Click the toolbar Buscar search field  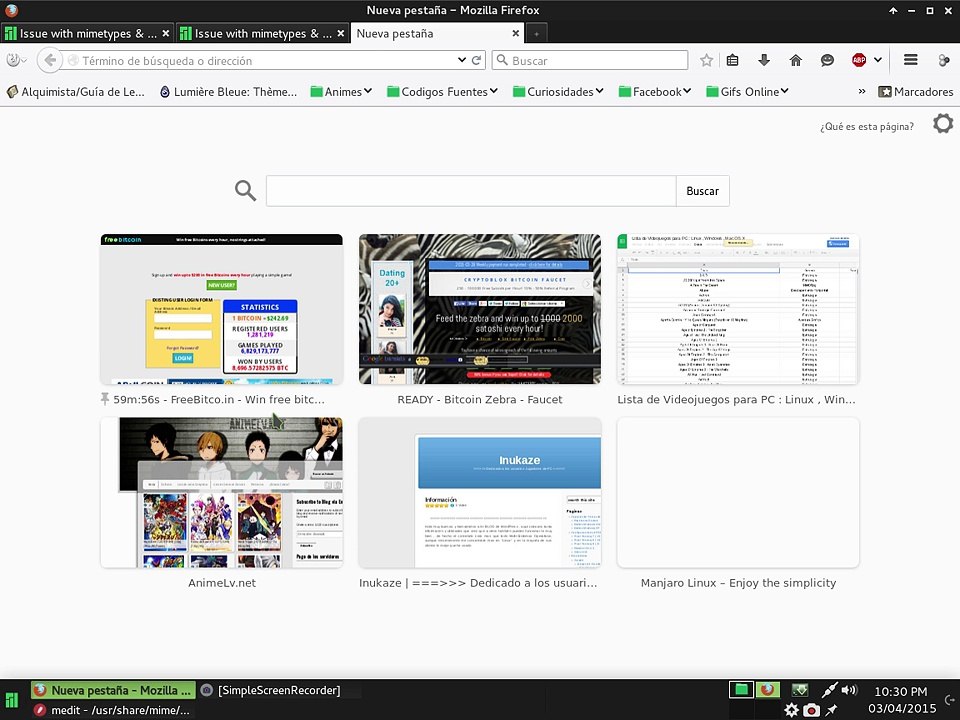590,60
